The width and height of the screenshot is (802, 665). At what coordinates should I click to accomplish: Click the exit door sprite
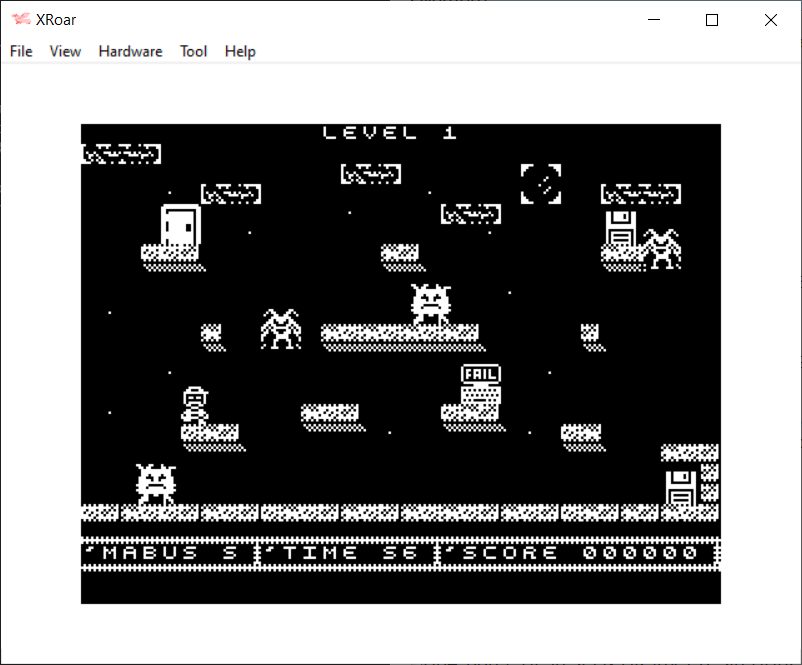point(180,225)
